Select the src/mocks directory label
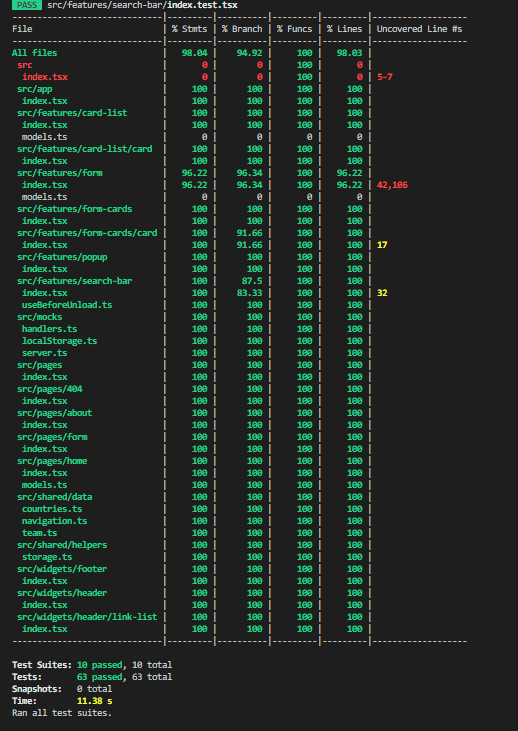Screen dimensions: 518x731 [x=40, y=317]
